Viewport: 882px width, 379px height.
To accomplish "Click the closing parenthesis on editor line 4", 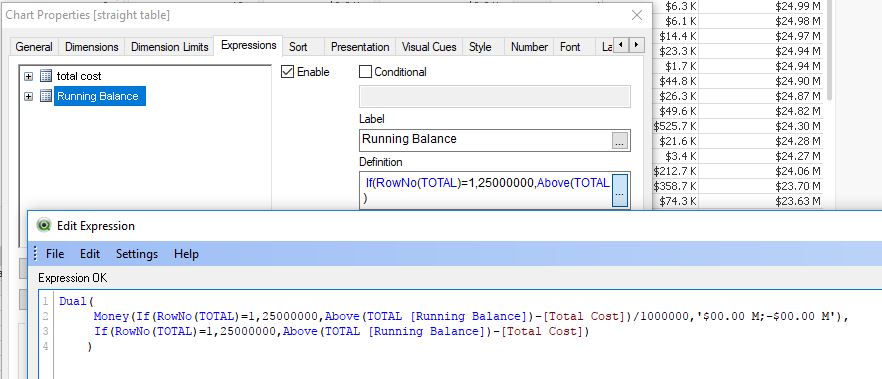I will (x=90, y=346).
